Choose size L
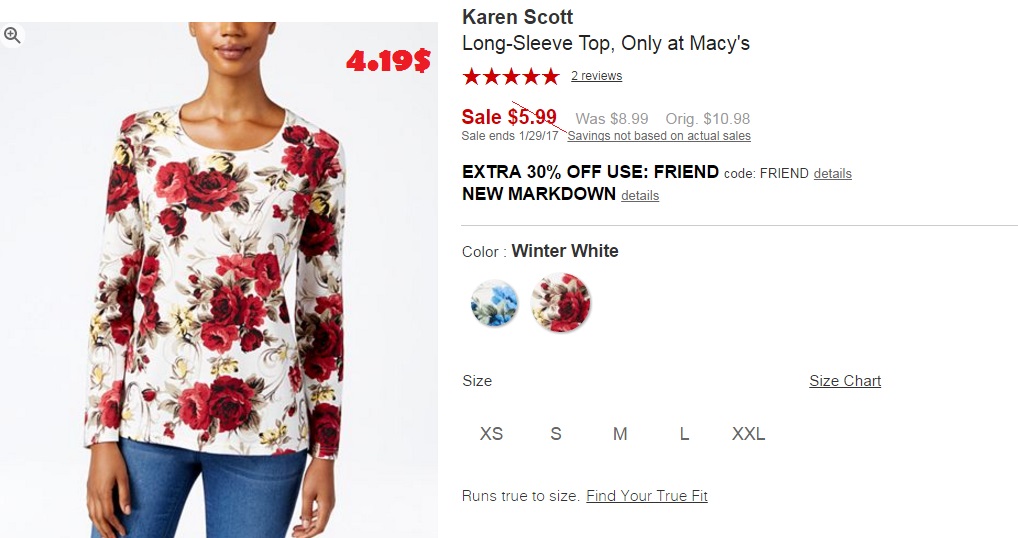Screen dimensions: 1018x538 (x=684, y=434)
